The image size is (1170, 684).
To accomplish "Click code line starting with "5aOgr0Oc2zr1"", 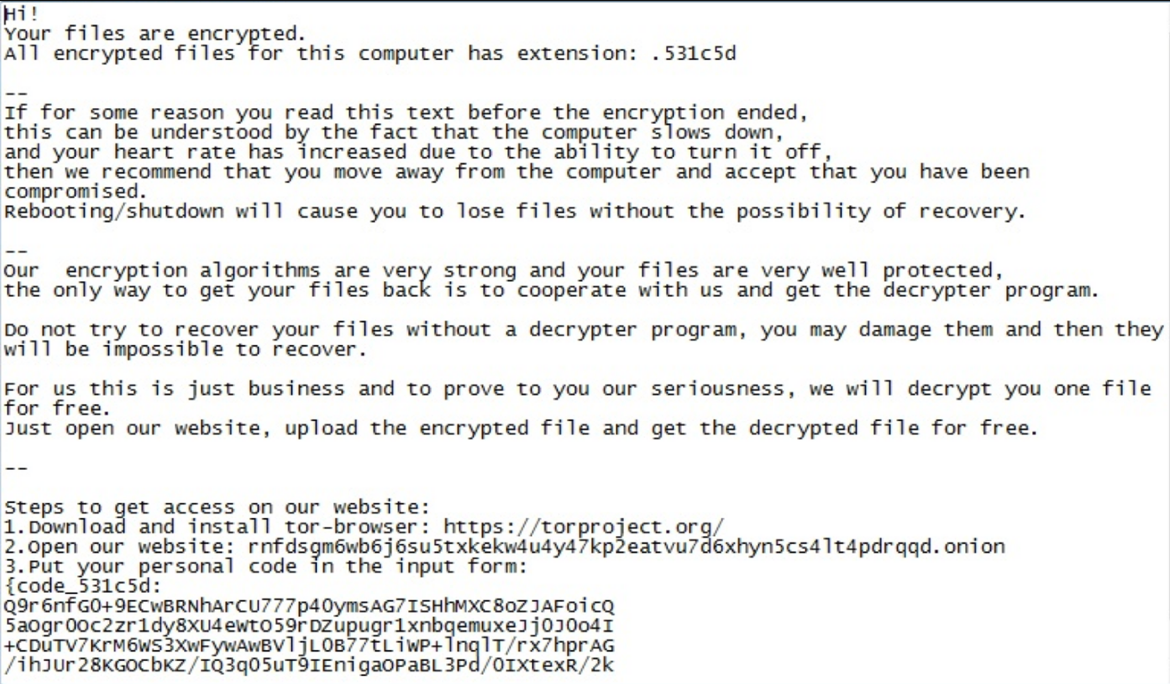I will tap(308, 626).
